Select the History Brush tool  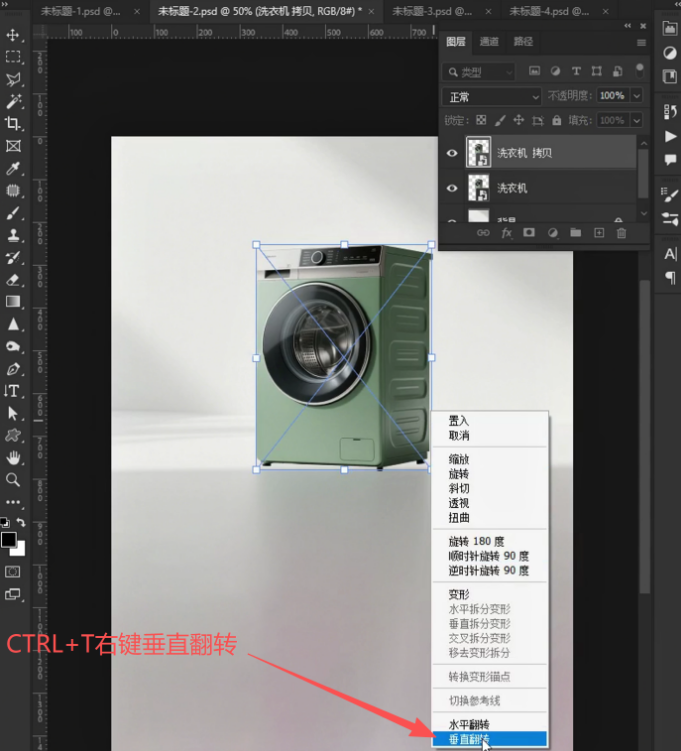pyautogui.click(x=13, y=258)
